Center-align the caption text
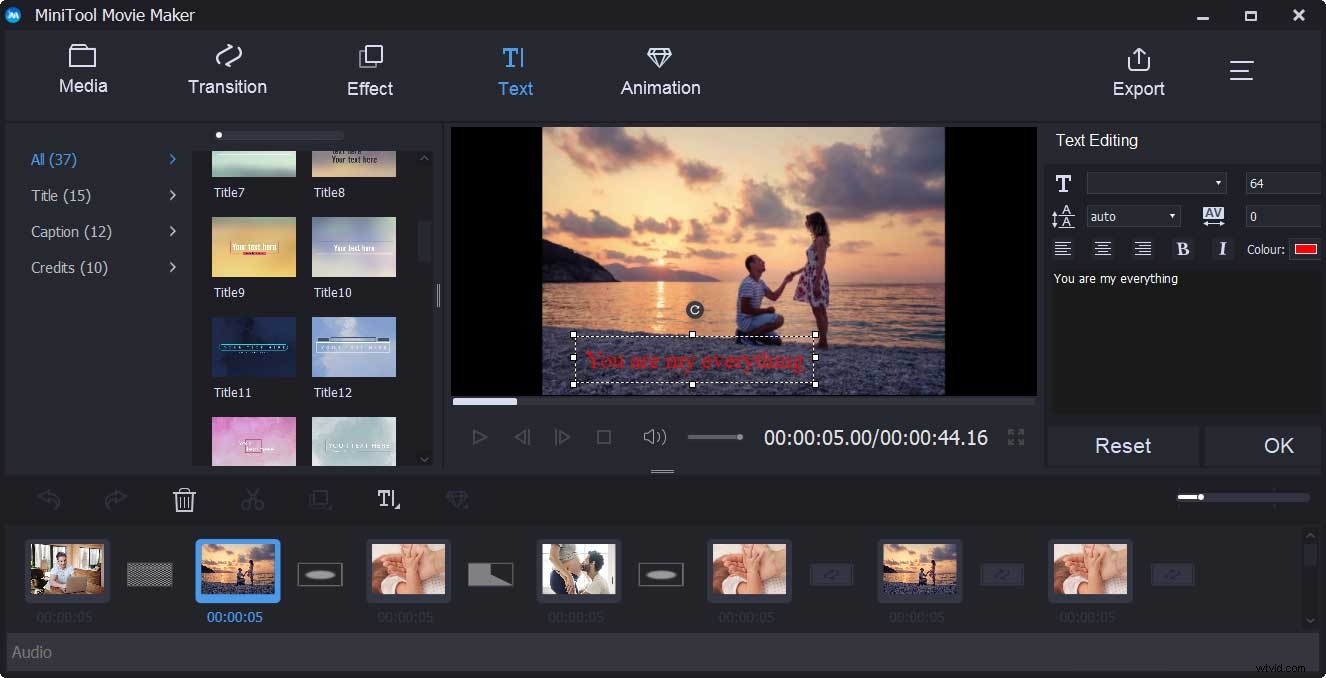Viewport: 1326px width, 678px height. coord(1103,248)
